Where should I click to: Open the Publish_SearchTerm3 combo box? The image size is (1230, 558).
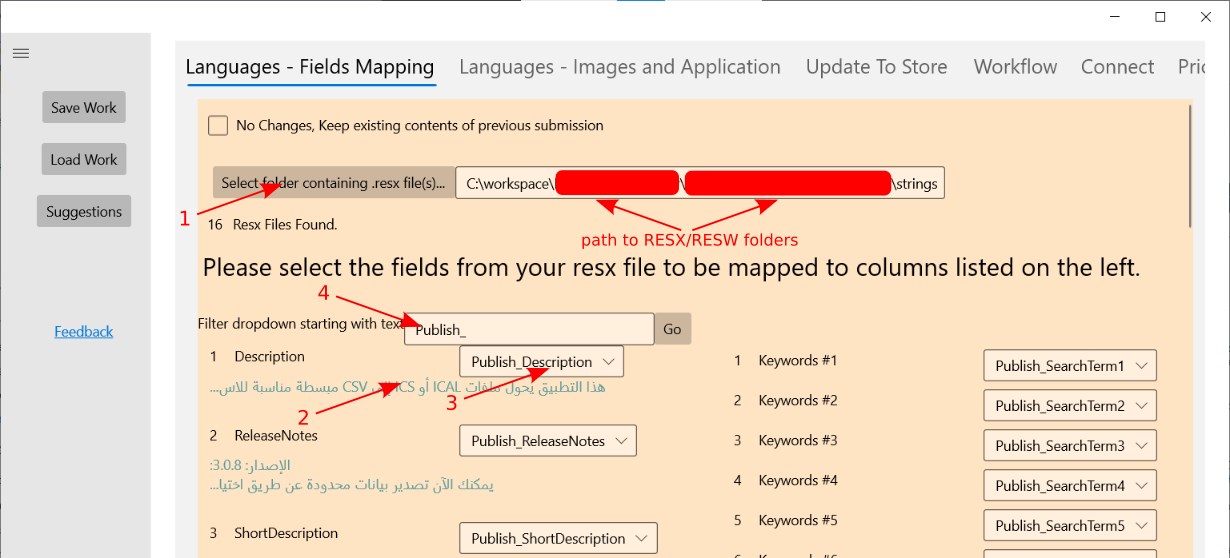point(1070,446)
